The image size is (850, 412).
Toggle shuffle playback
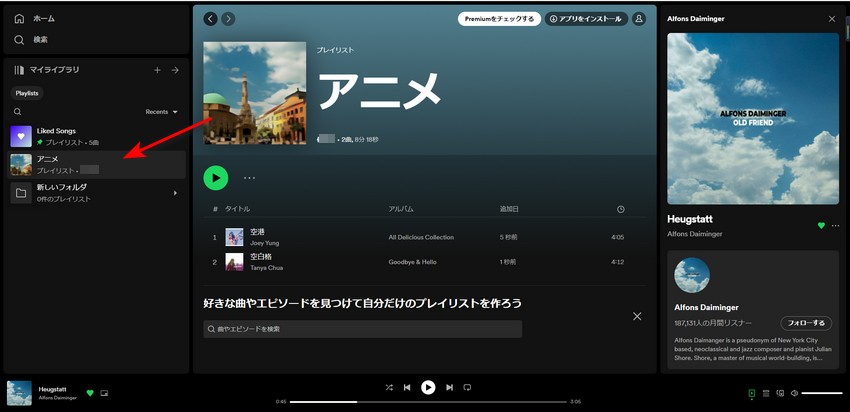point(389,388)
